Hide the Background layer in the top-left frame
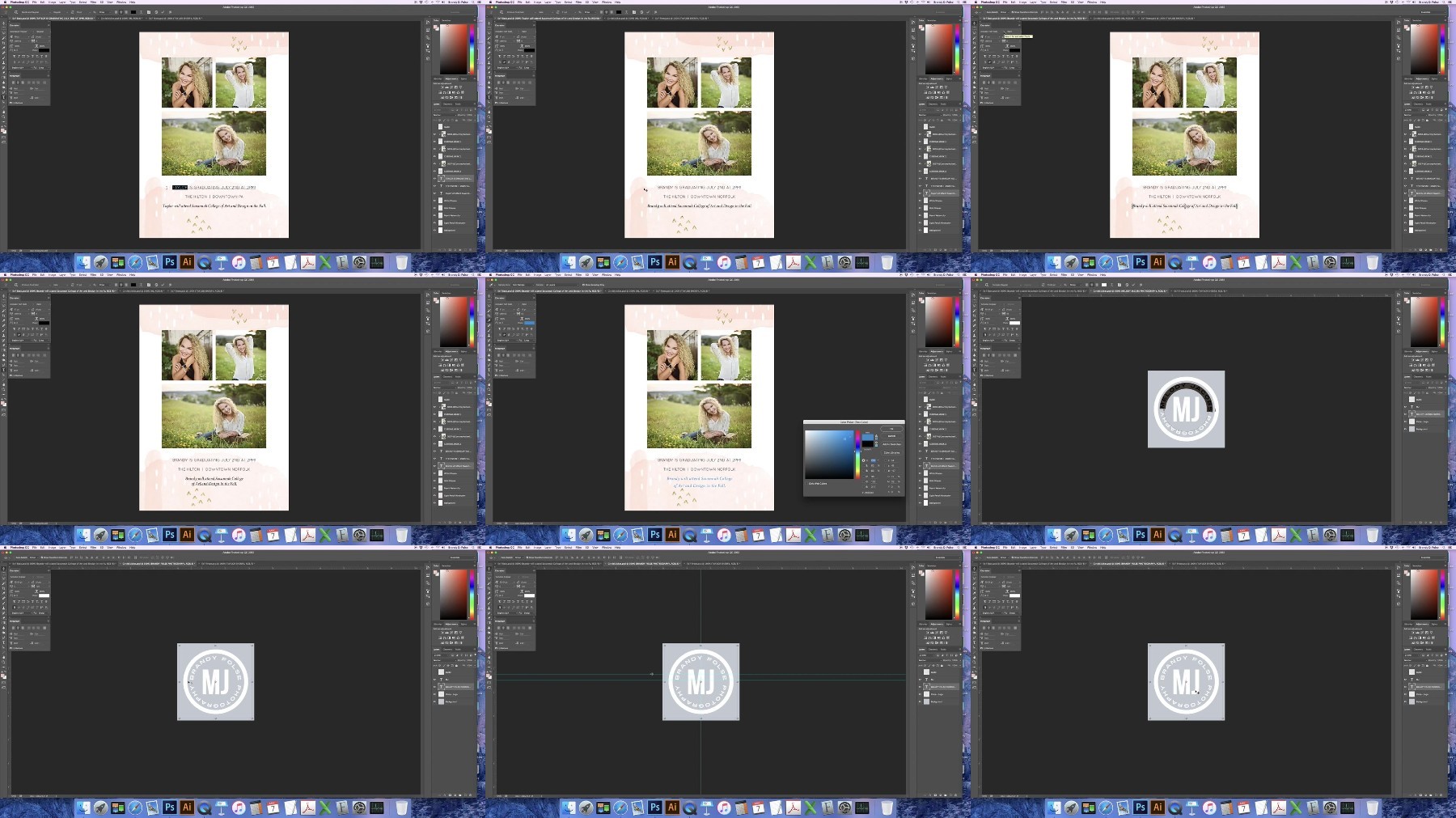This screenshot has width=1456, height=818. pyautogui.click(x=435, y=231)
